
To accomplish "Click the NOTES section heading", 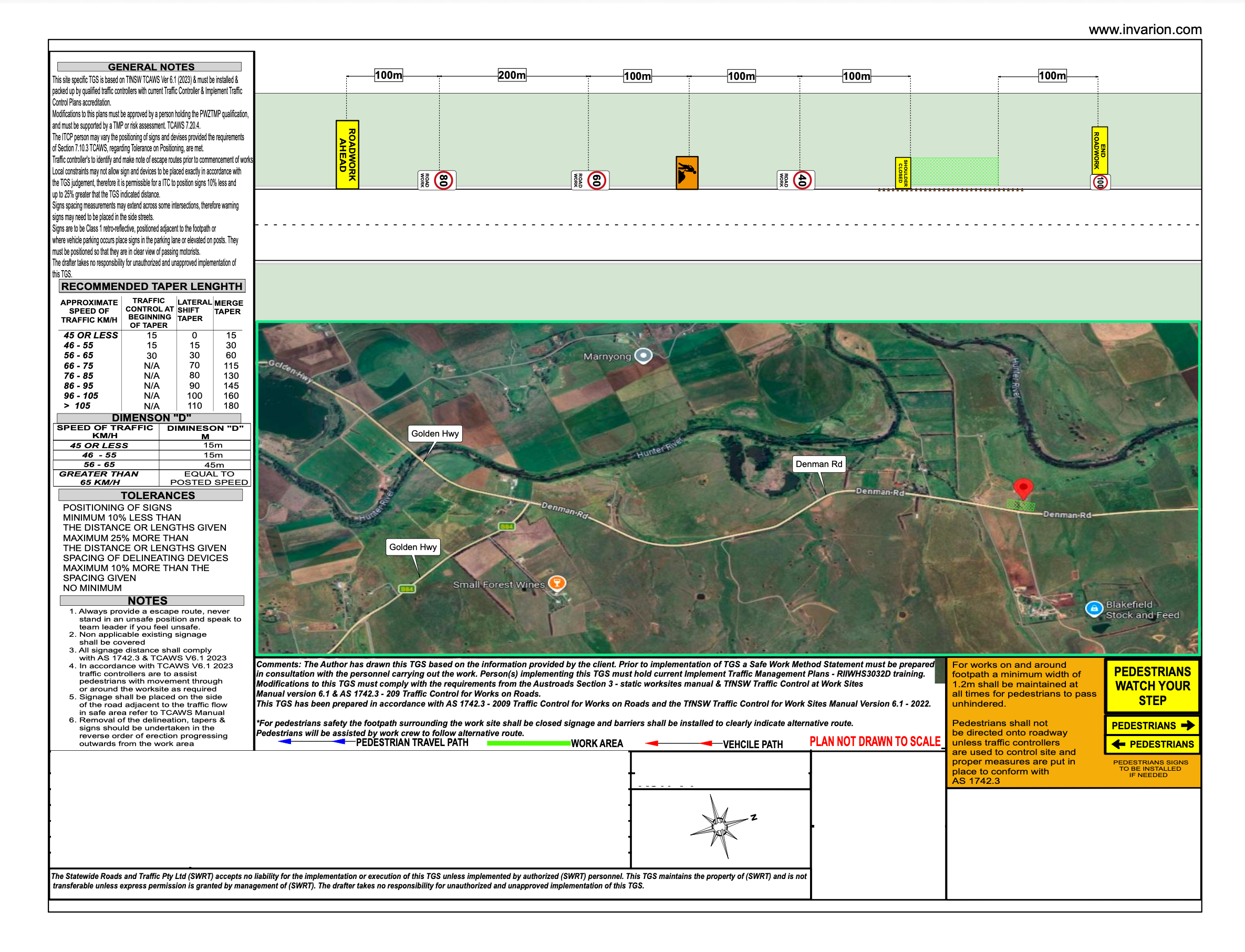I will point(151,600).
